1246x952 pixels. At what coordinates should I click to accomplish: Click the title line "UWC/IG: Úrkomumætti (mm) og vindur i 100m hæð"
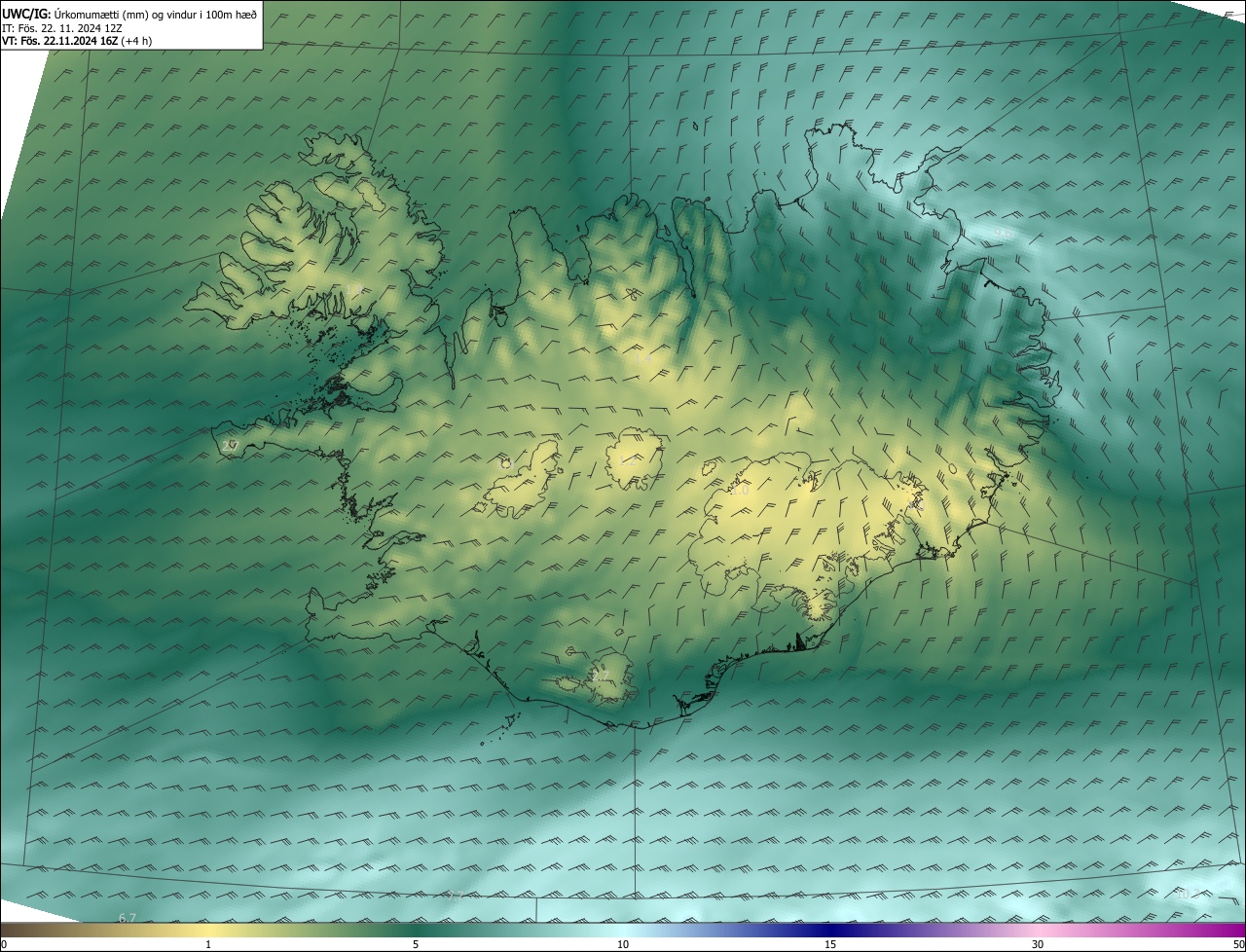(x=129, y=14)
